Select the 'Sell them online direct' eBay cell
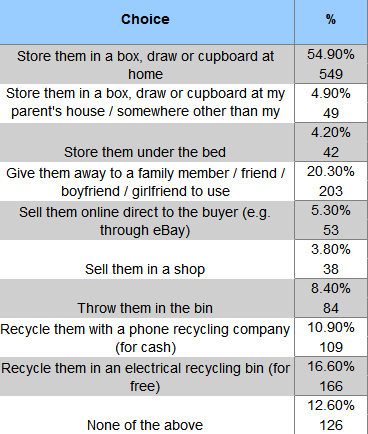Viewport: 368px width, 434px height. point(147,220)
